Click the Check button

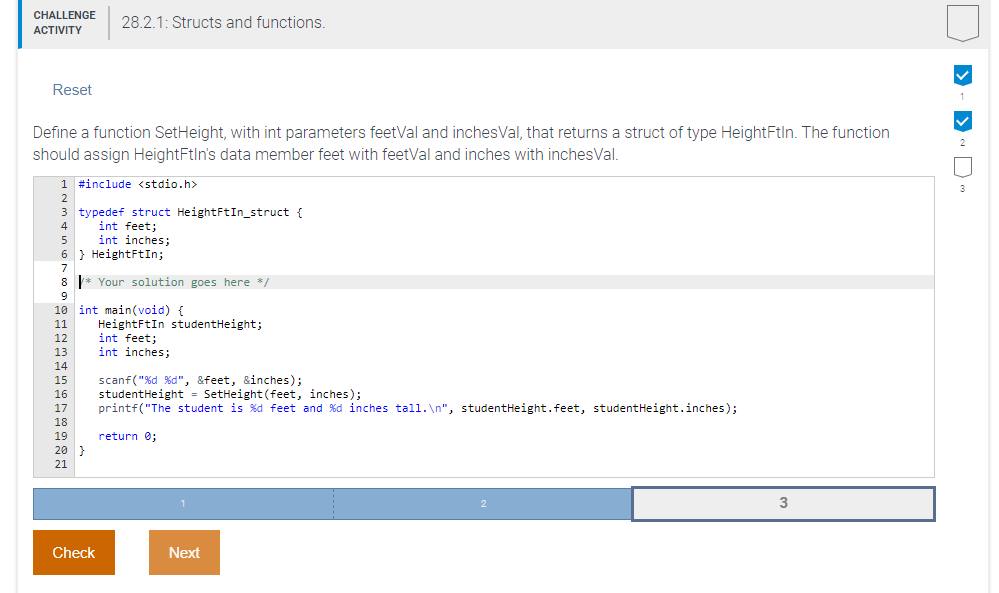[73, 552]
